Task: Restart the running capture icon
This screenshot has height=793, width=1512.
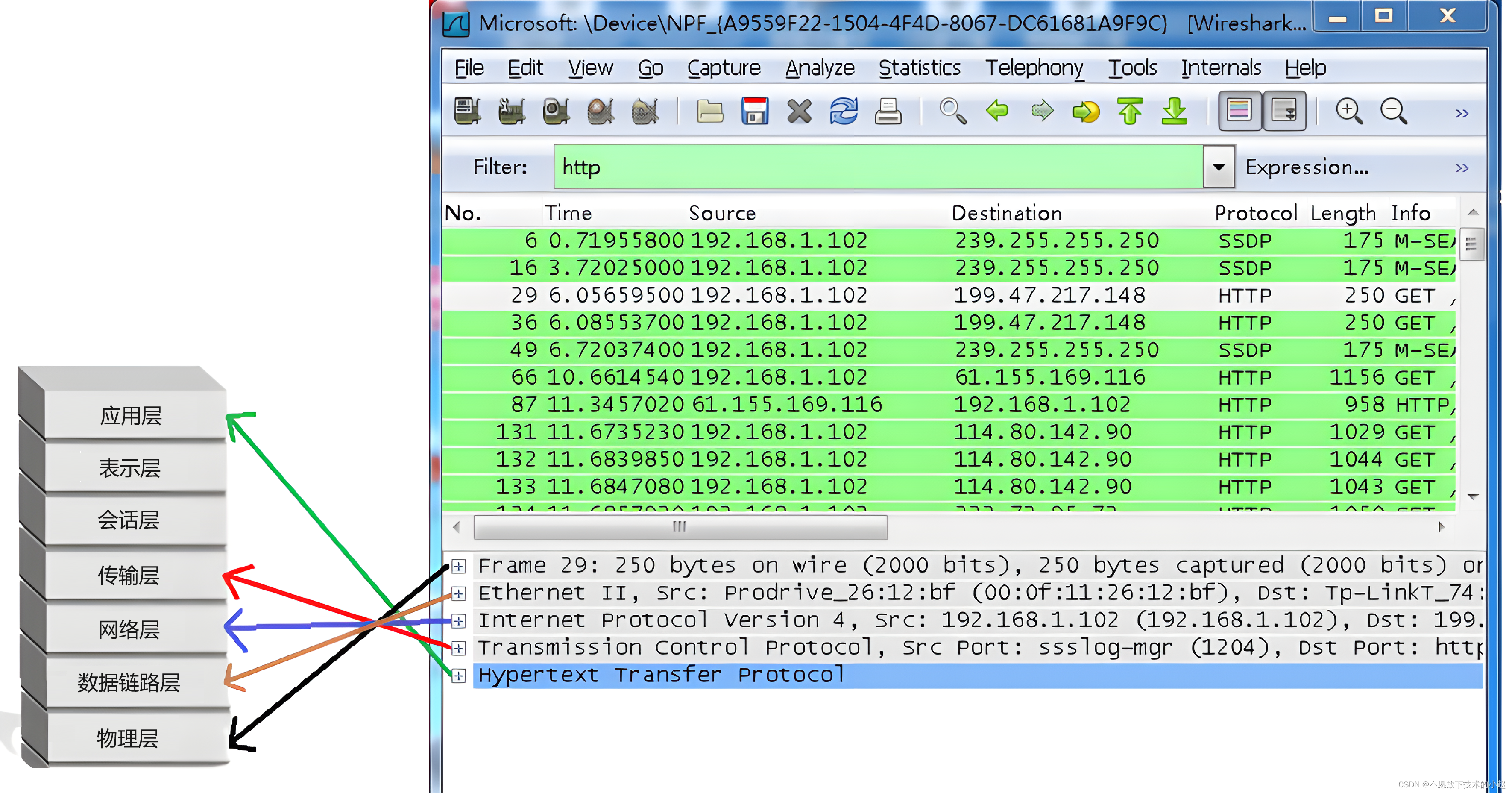Action: tap(645, 111)
